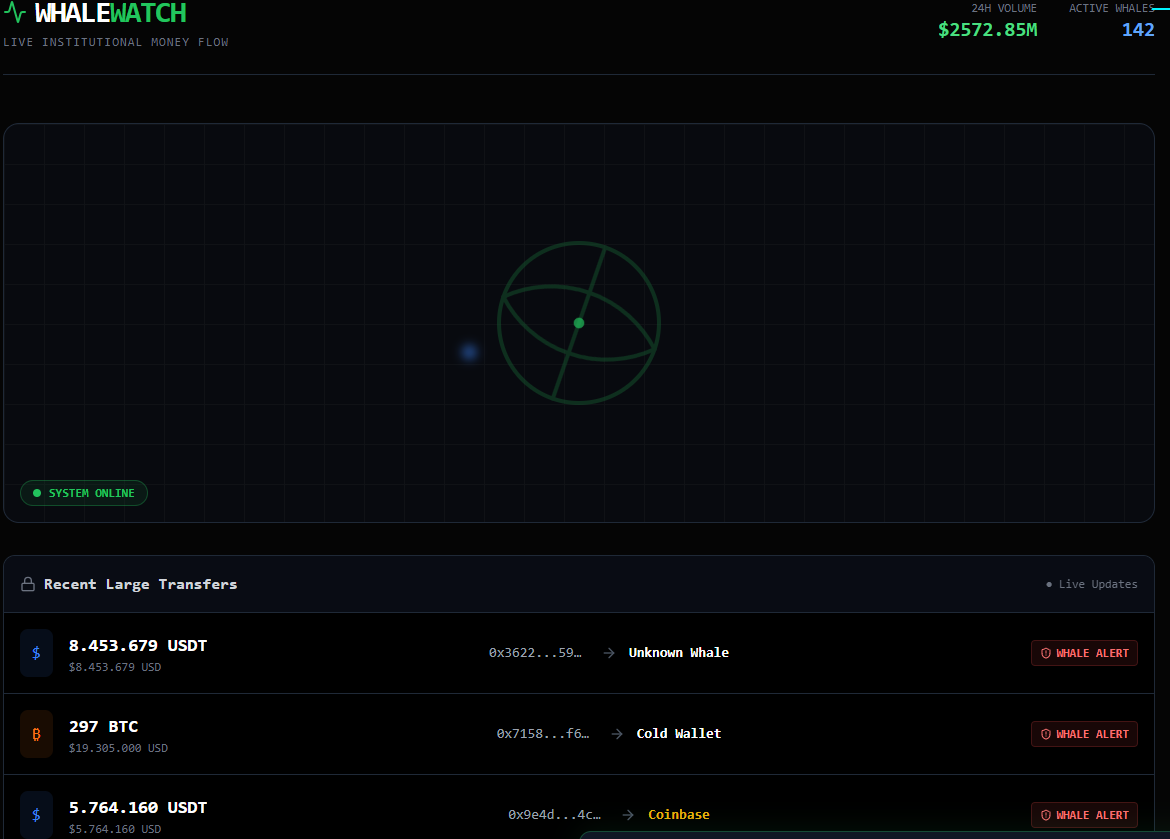Click the LIVE INSTITUTIONAL MONEY FLOW subtitle

coord(116,42)
